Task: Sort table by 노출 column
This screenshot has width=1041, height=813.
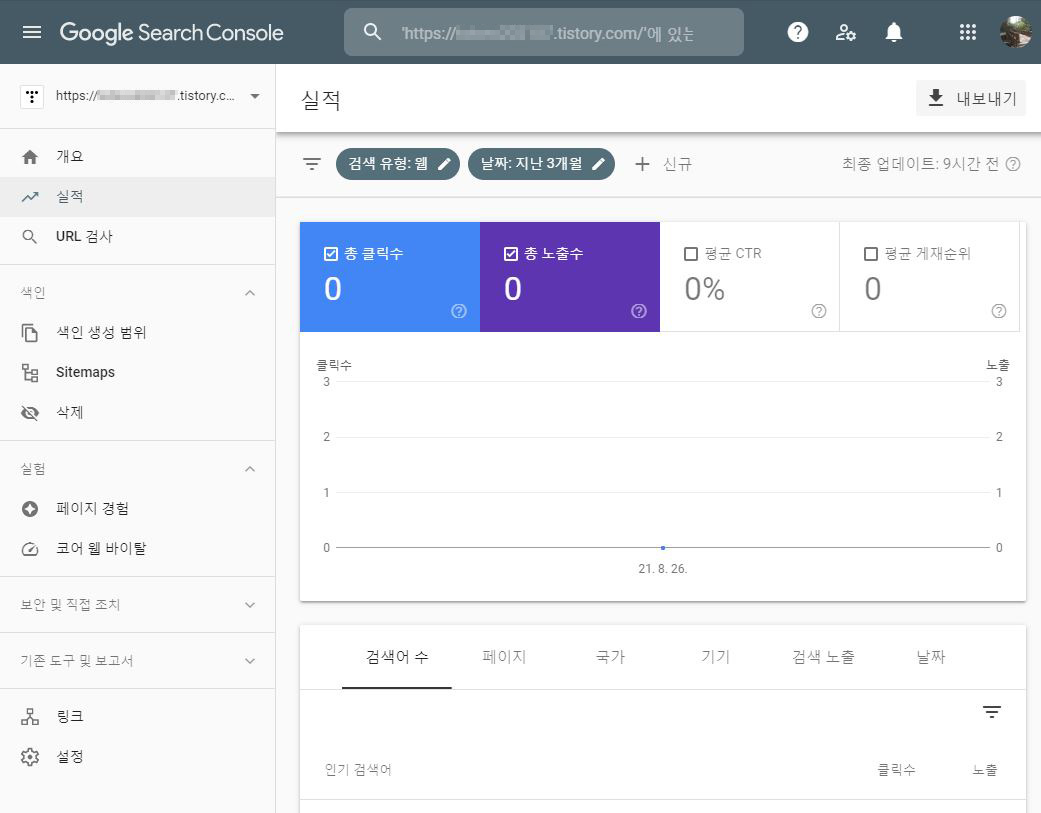Action: pos(985,770)
